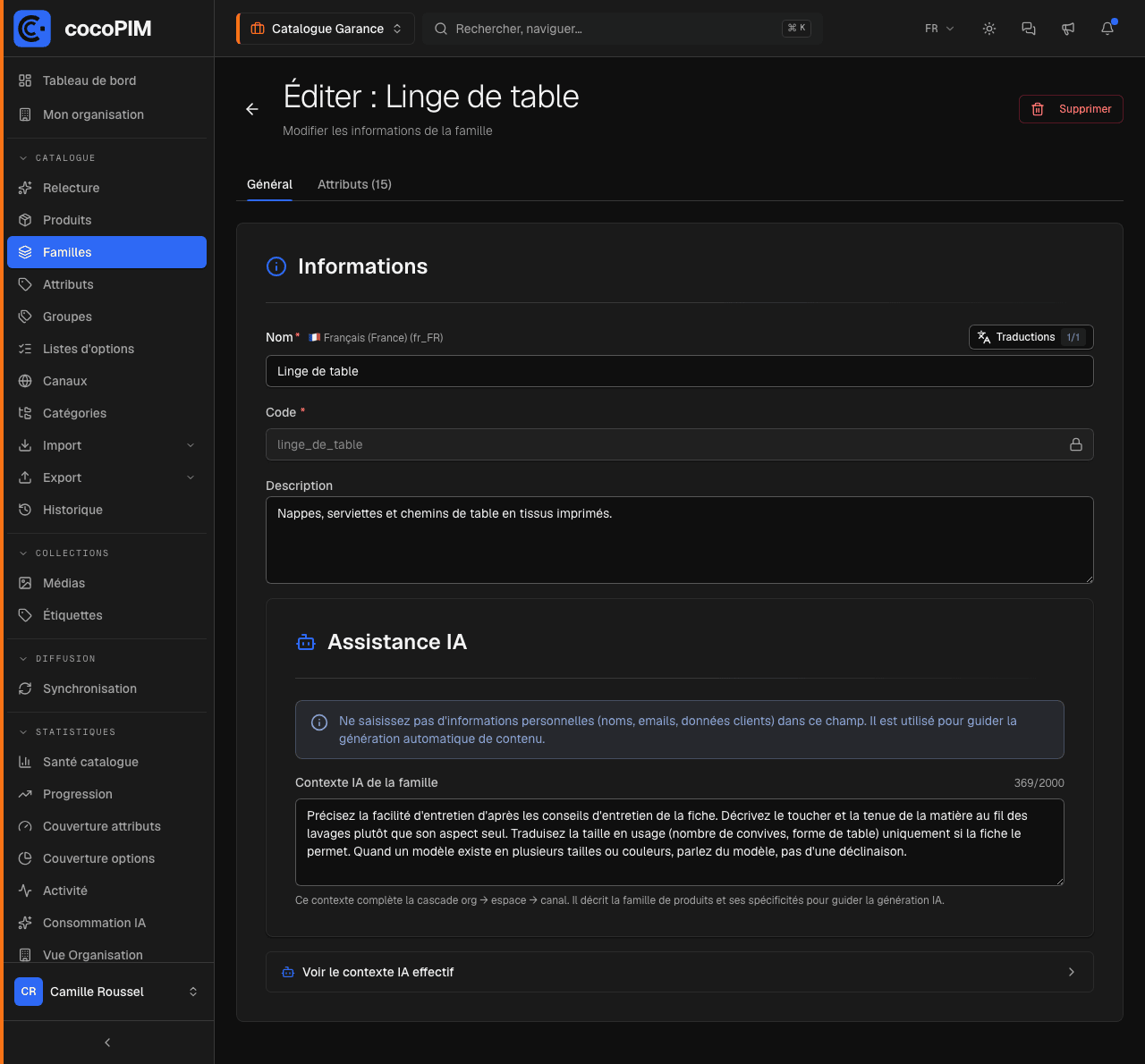Open Relecture from the sidebar
Viewport: 1145px width, 1064px height.
click(106, 188)
